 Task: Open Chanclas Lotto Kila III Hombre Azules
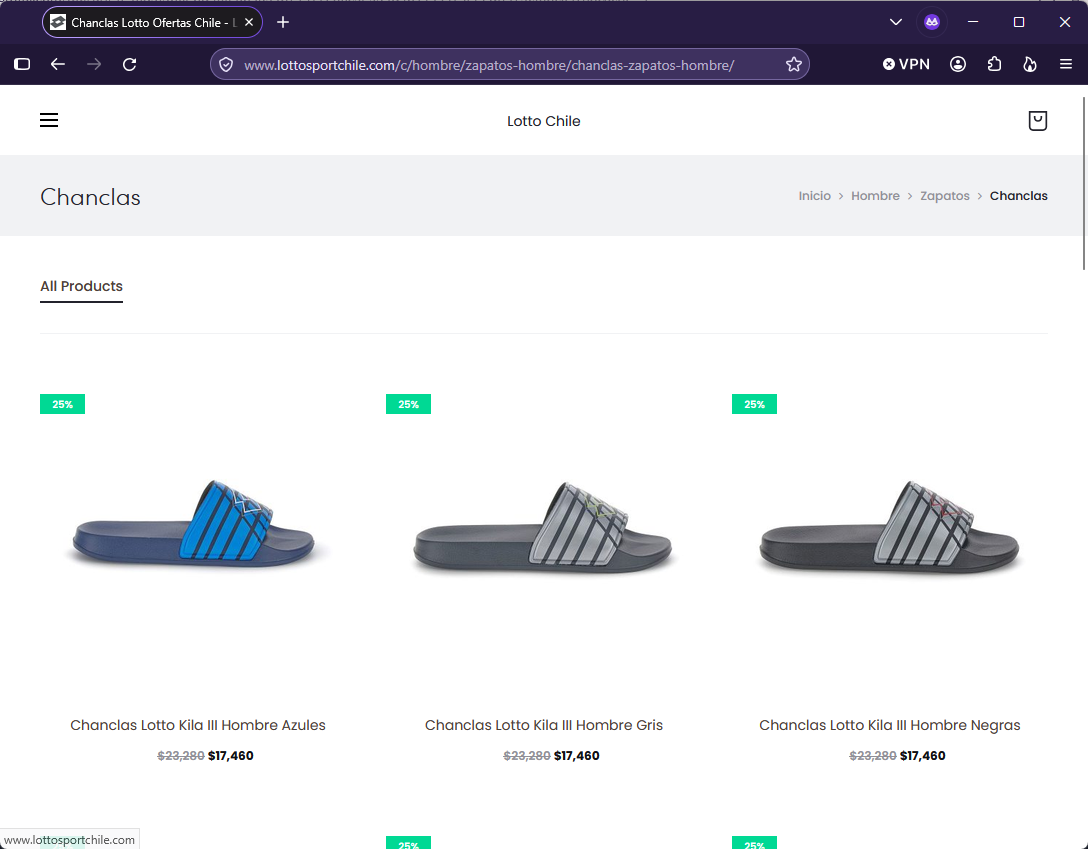(x=198, y=725)
